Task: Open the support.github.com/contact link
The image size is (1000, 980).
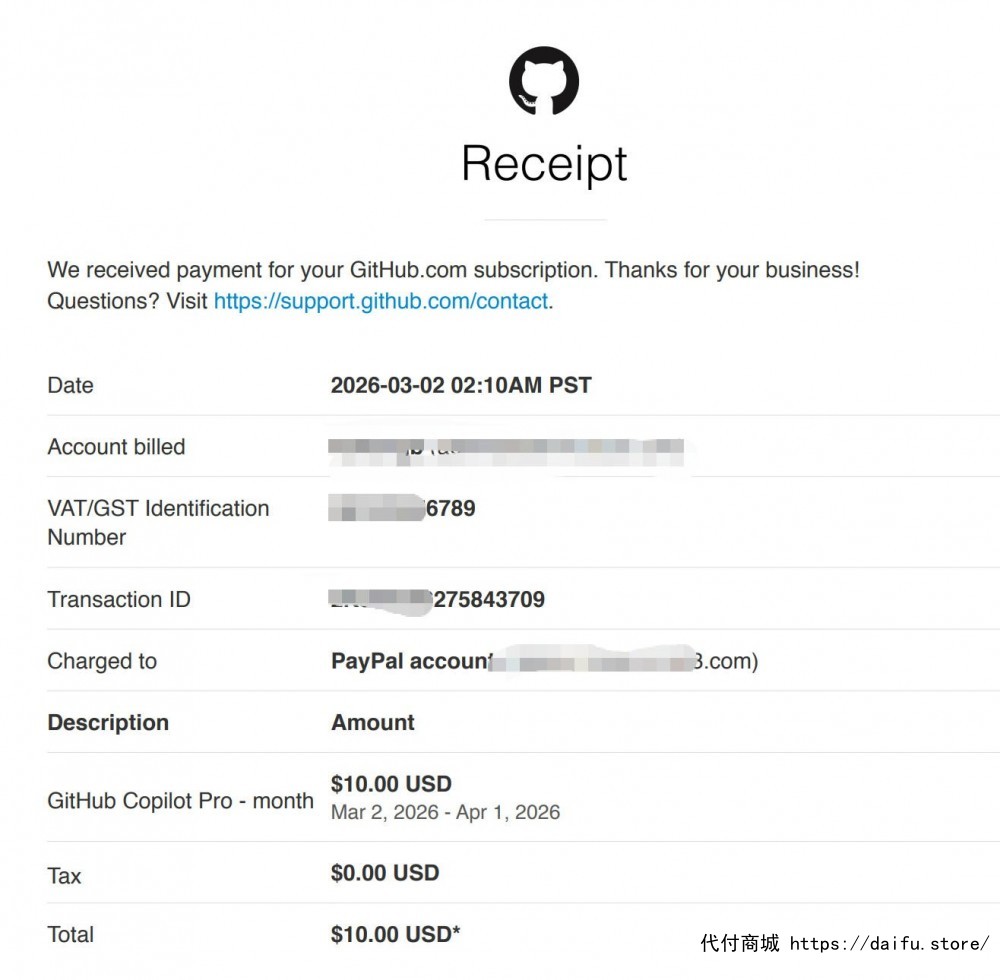Action: click(x=381, y=301)
